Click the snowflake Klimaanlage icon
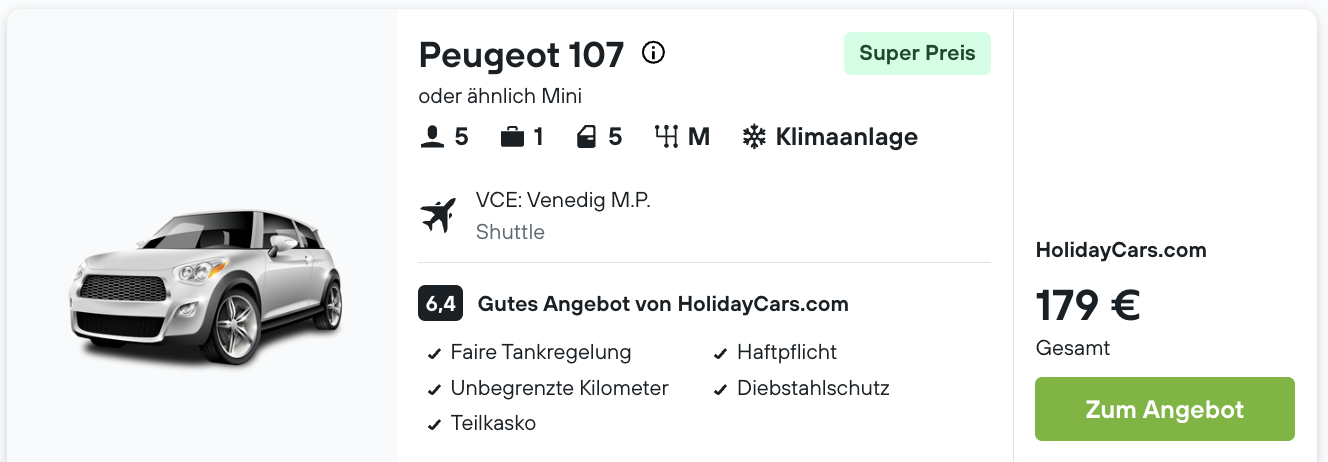This screenshot has height=462, width=1328. click(753, 137)
